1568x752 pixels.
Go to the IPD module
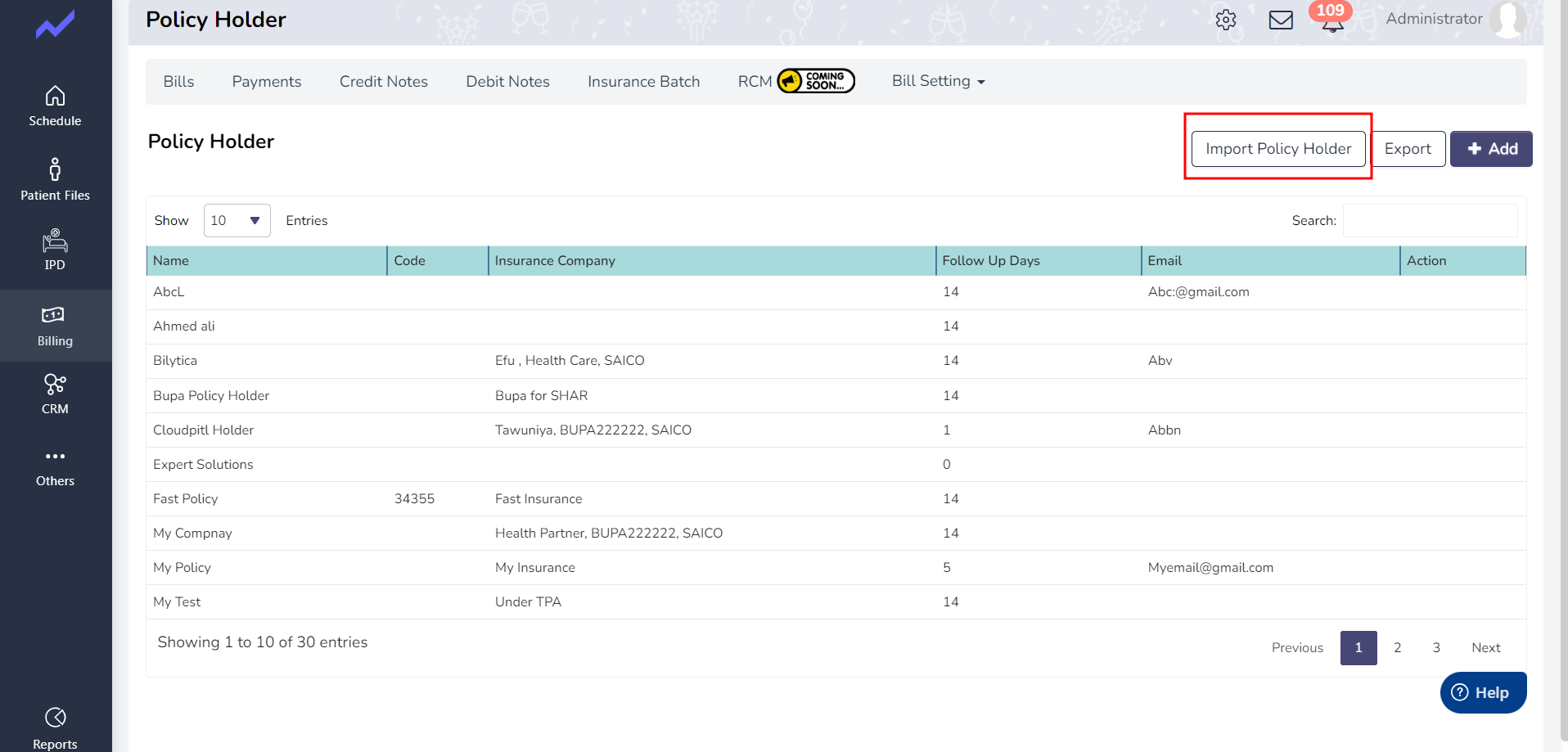pos(55,250)
